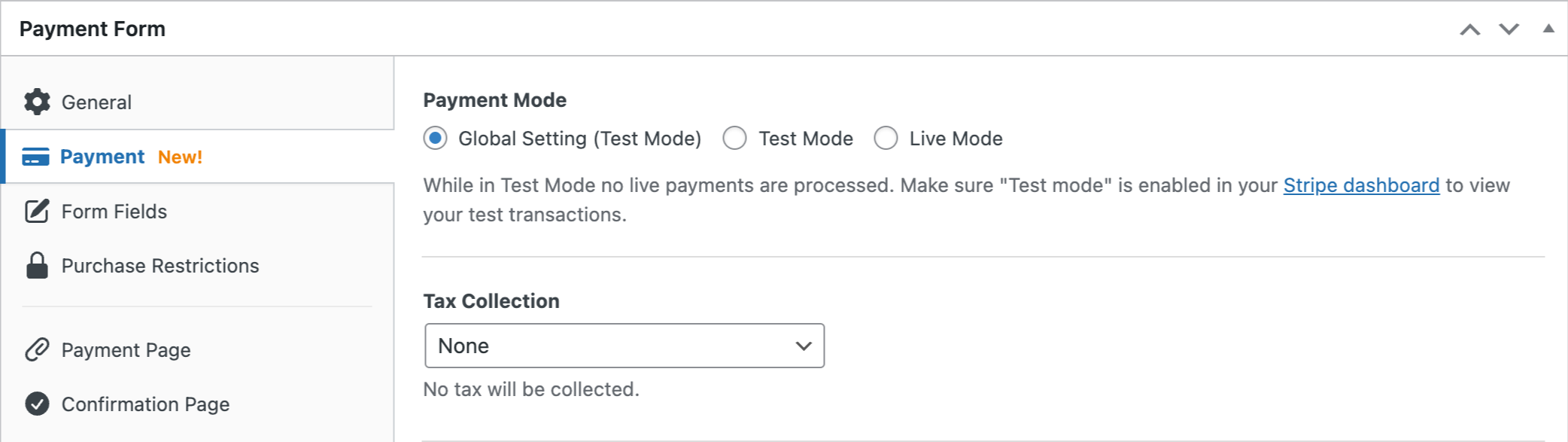Click the Payment credit card icon

35,157
